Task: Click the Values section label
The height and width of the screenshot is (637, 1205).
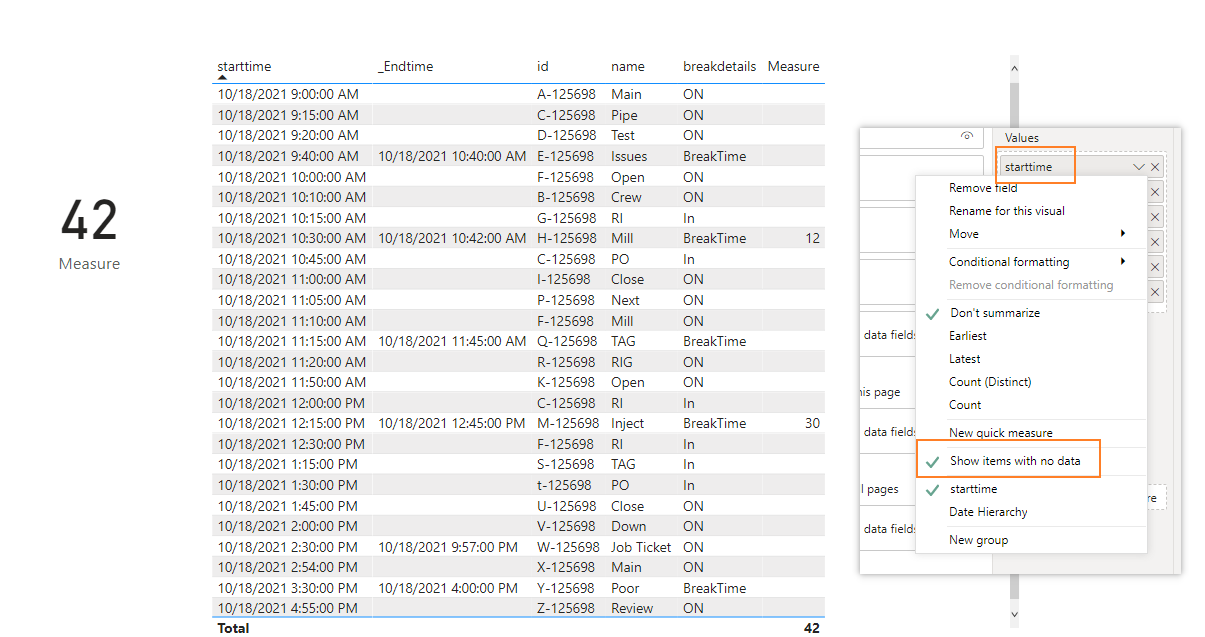Action: click(1022, 138)
